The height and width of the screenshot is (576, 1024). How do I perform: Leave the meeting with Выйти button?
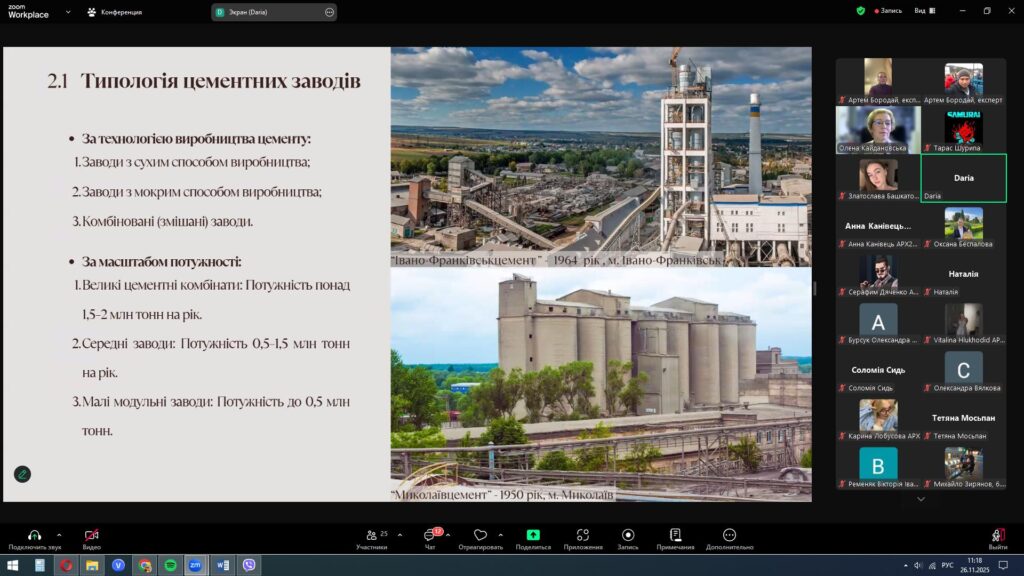[x=997, y=538]
